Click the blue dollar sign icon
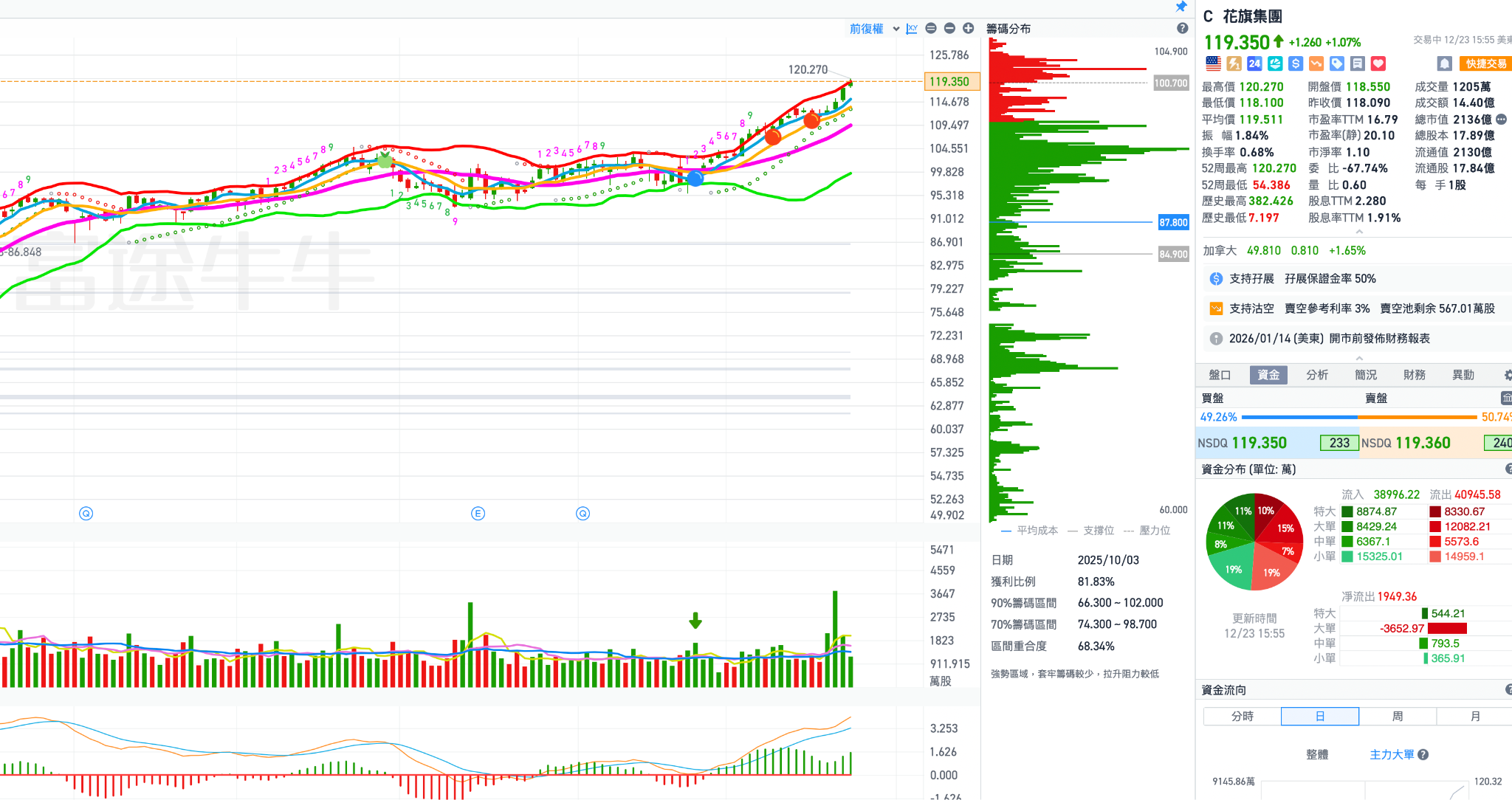Image resolution: width=1512 pixels, height=800 pixels. (x=1296, y=63)
